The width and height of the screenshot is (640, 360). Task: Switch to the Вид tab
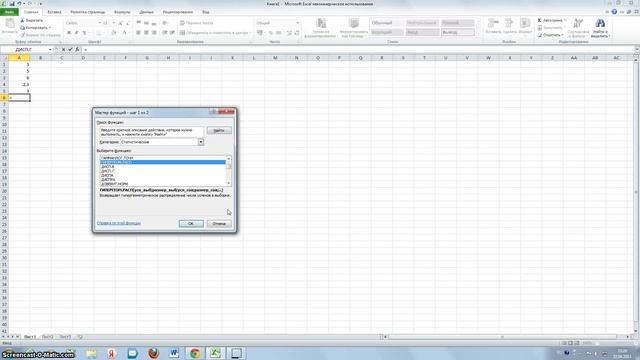coord(206,12)
